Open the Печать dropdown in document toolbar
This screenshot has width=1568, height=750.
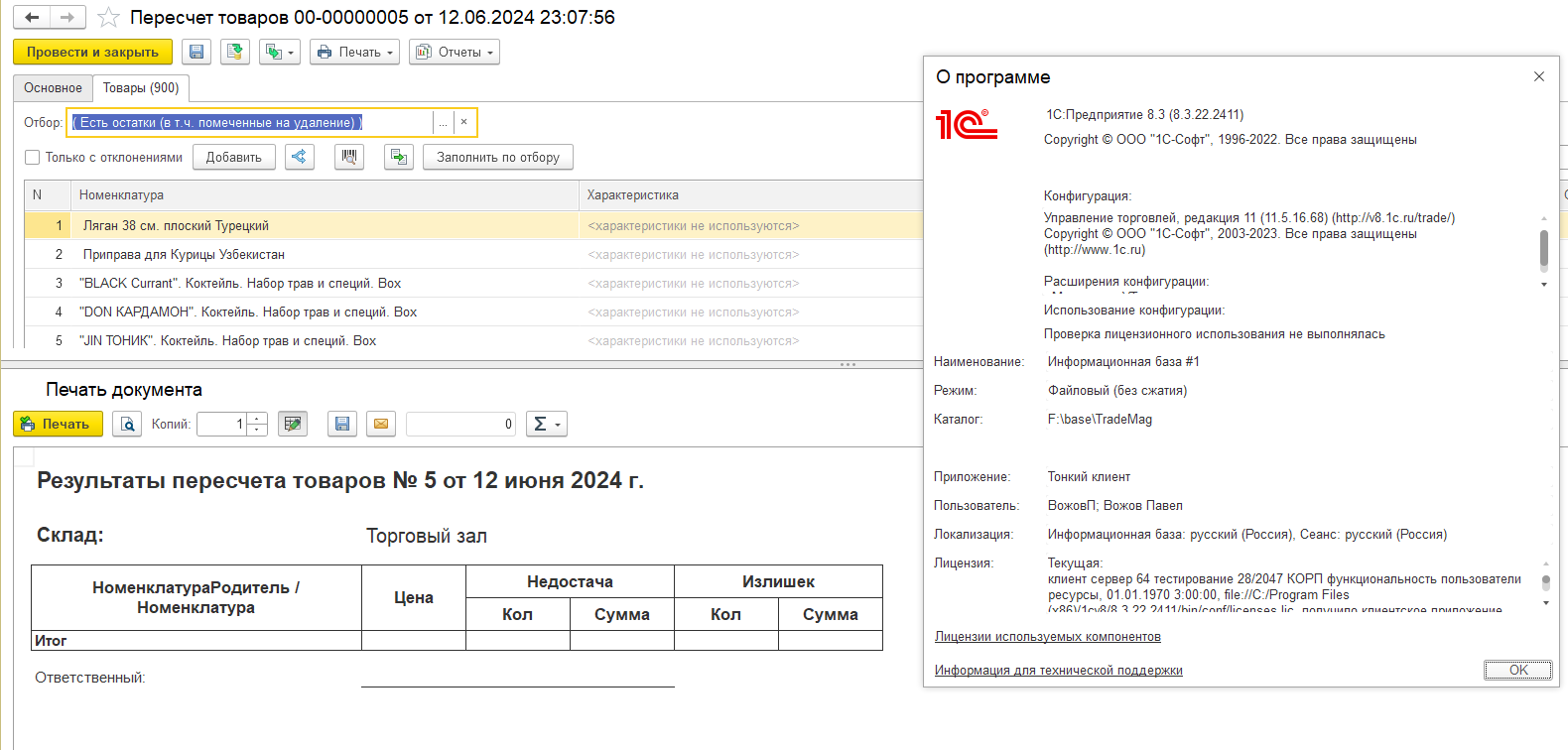click(x=354, y=52)
